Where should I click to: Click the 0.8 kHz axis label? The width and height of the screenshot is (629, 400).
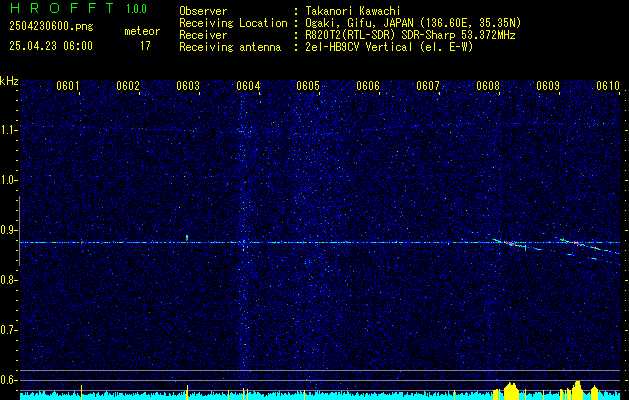(7, 280)
